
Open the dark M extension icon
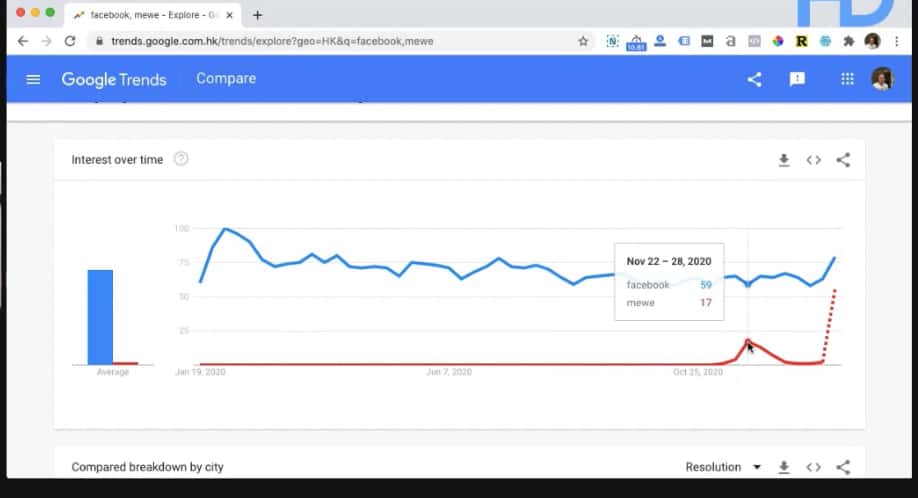coord(707,41)
